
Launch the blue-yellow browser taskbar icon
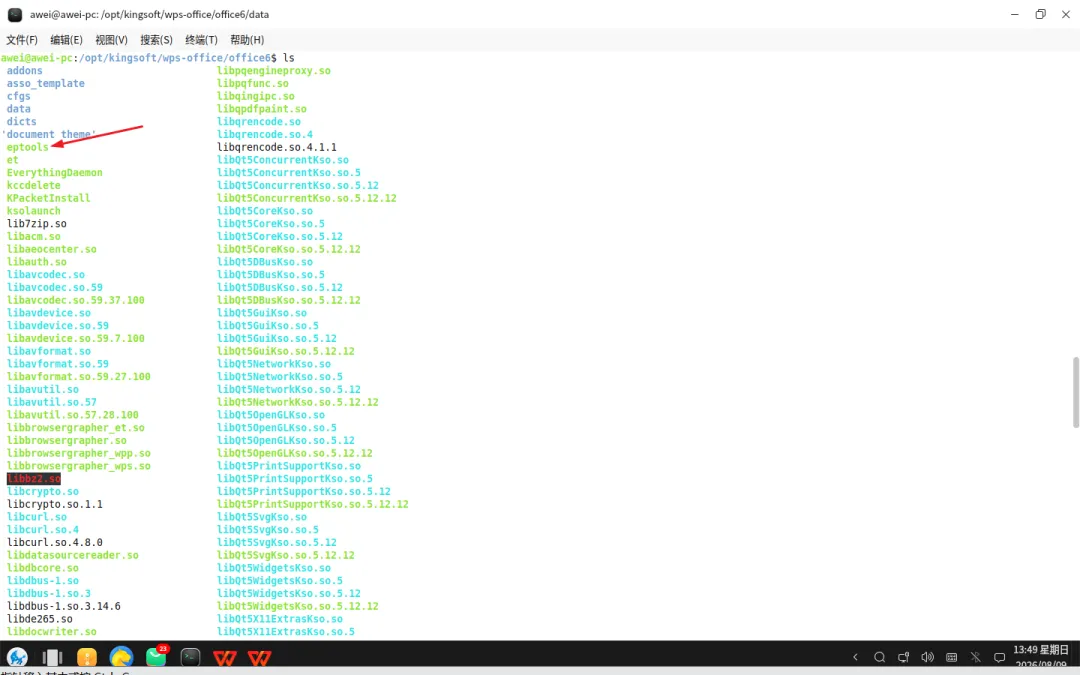pyautogui.click(x=121, y=657)
